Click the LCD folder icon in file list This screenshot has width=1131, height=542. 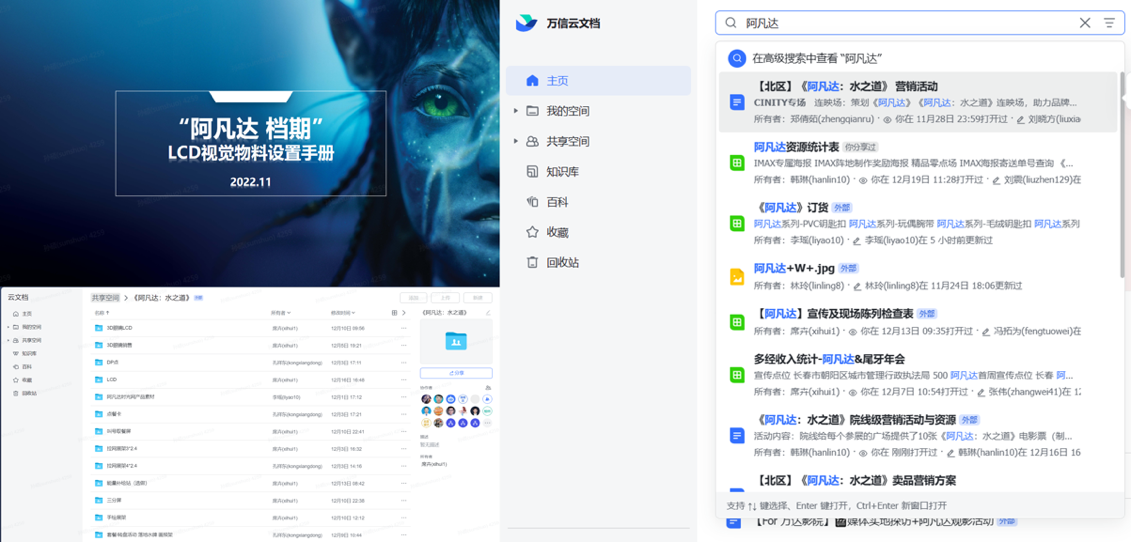click(x=99, y=379)
